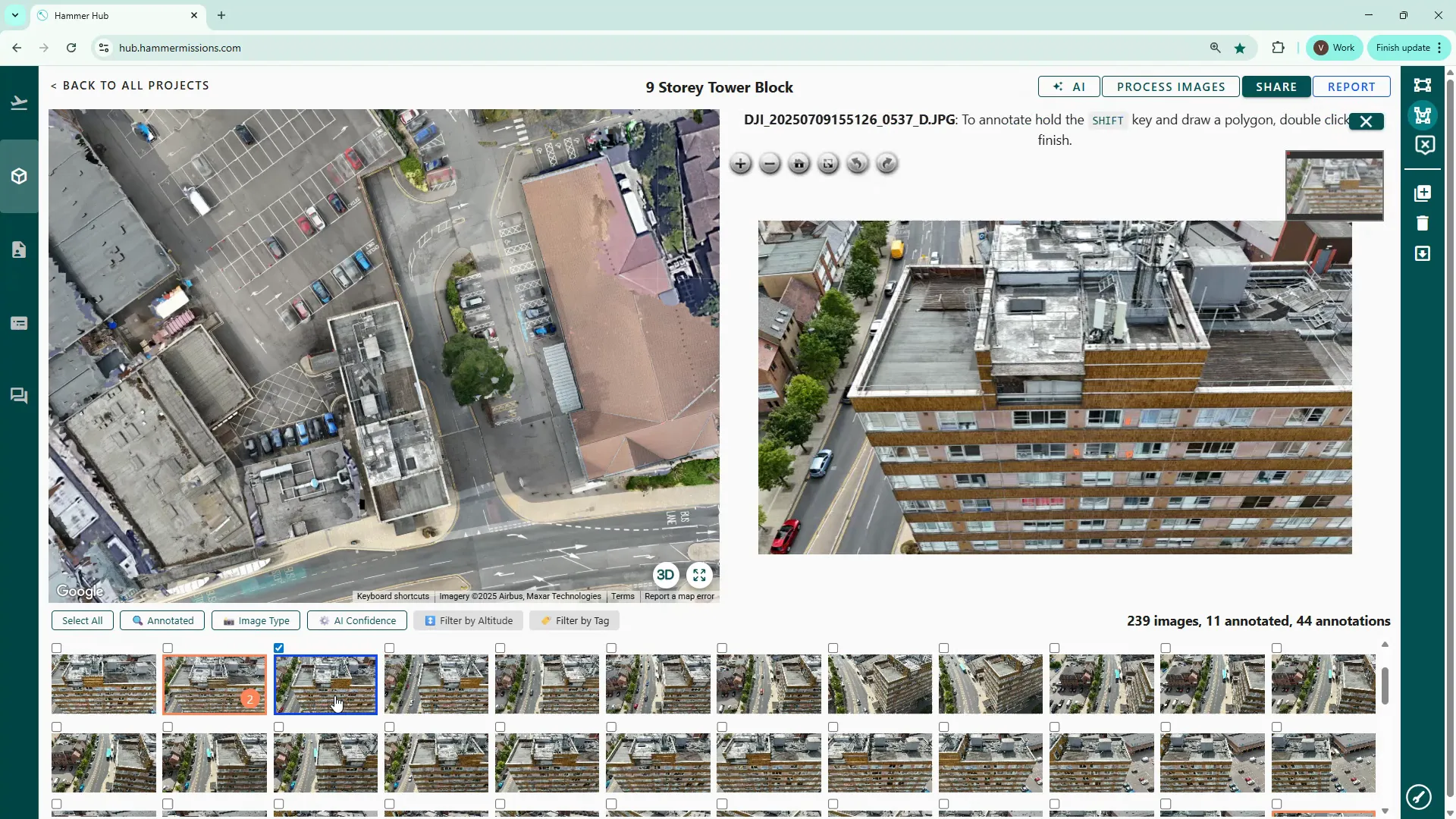Open Image Type filter dropdown
The height and width of the screenshot is (819, 1456).
pyautogui.click(x=256, y=620)
